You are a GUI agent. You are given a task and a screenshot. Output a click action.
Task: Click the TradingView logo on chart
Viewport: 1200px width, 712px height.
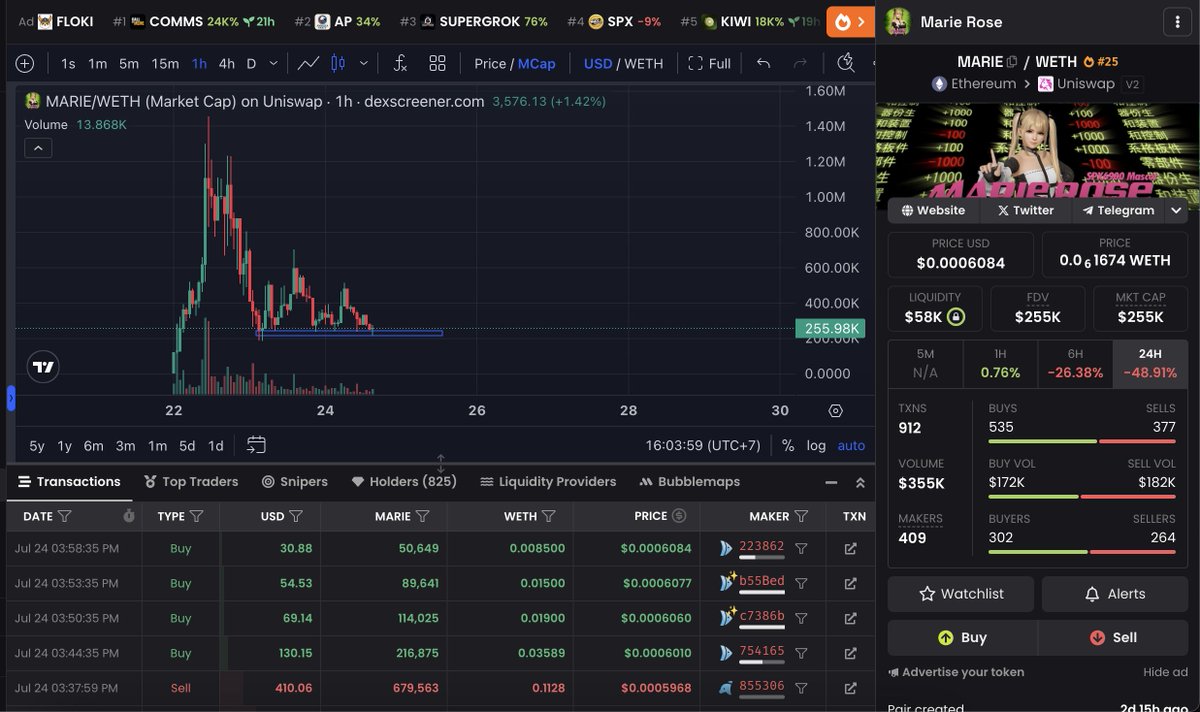(x=43, y=367)
